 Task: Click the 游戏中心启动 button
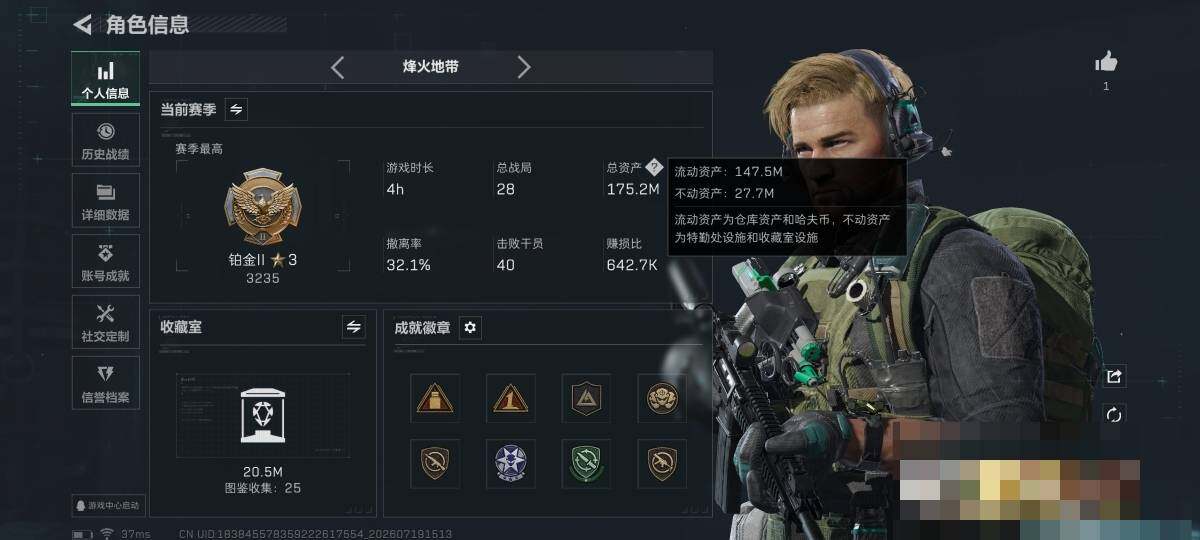pos(107,505)
